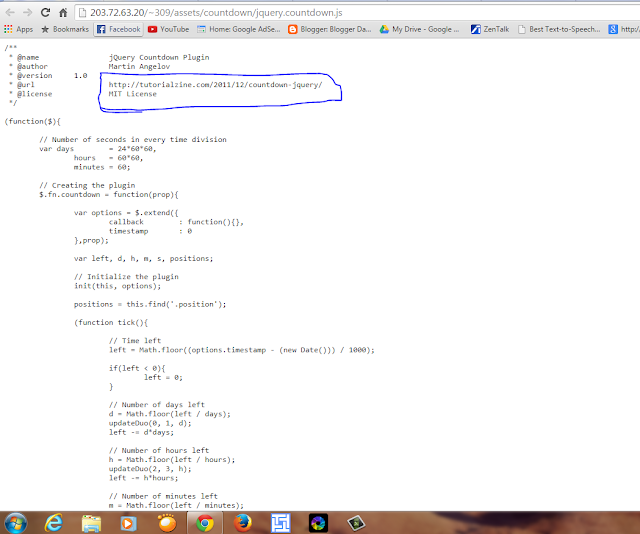The image size is (640, 534).
Task: Click the 'left = Math.floor((options.timestamp' line
Action: pyautogui.click(x=242, y=350)
